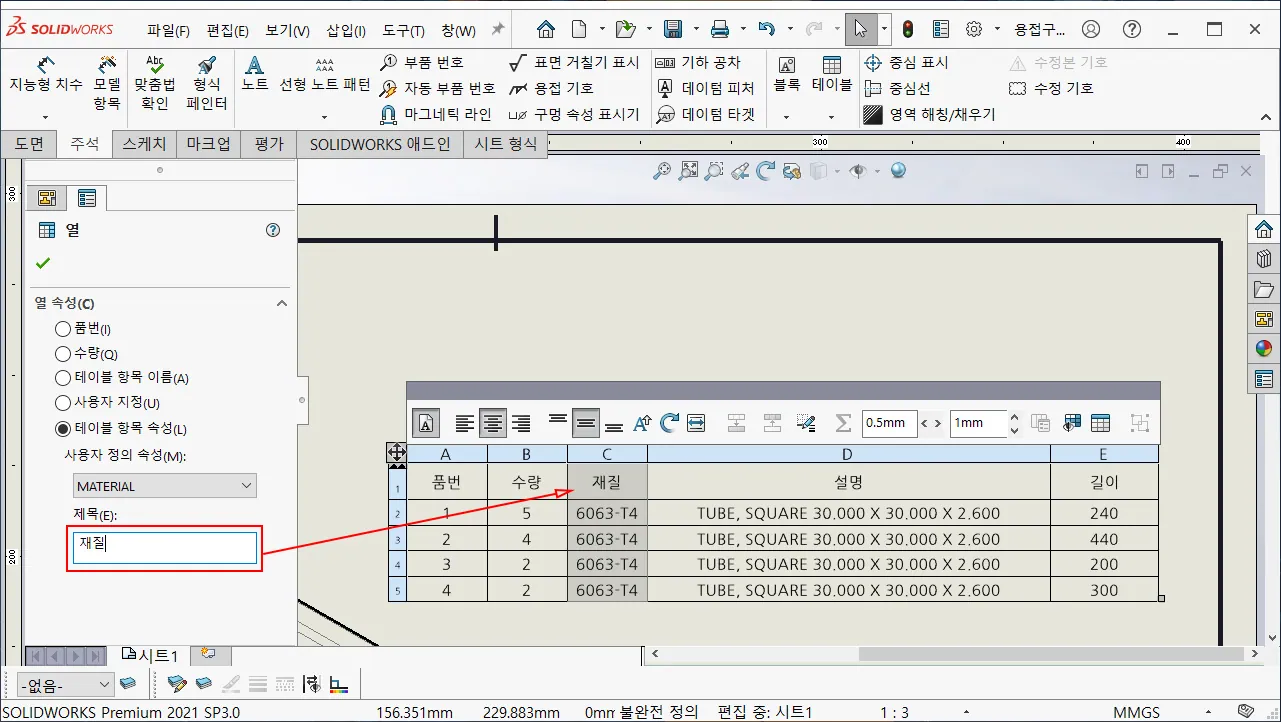Click the Rebuild traffic light icon

click(x=908, y=29)
